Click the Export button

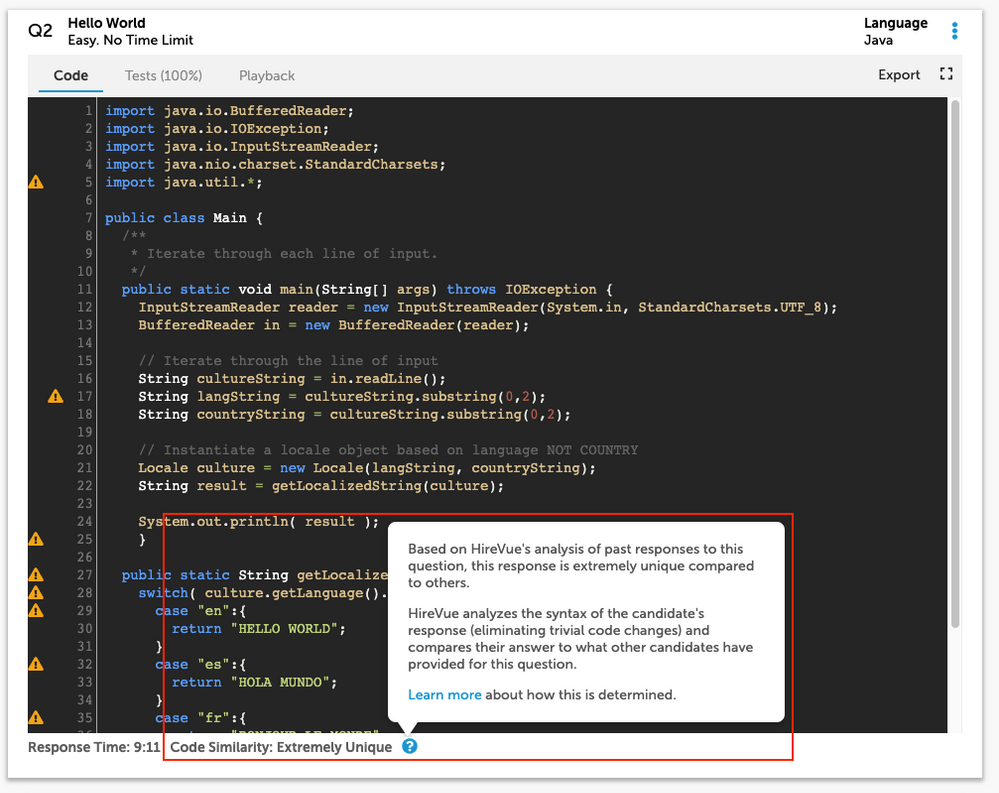click(x=898, y=75)
